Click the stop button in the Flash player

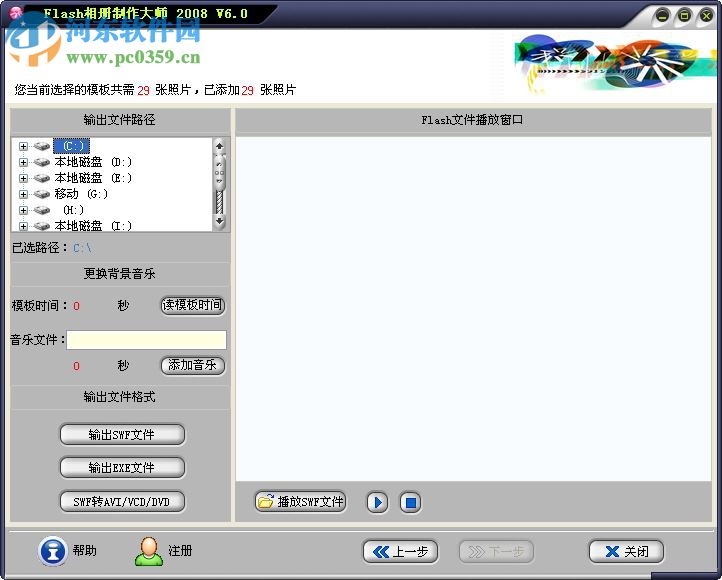point(410,502)
